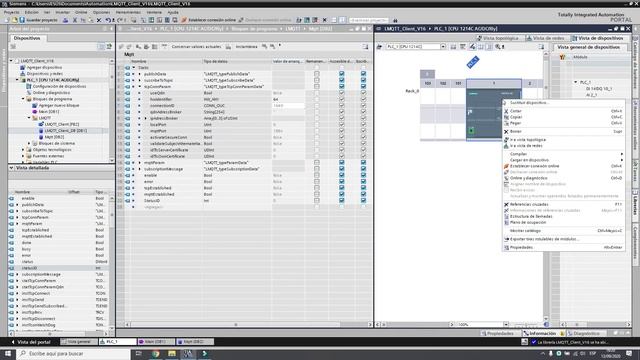The height and width of the screenshot is (360, 640).
Task: Click the Open project icon in main toolbar
Action: click(x=14, y=20)
